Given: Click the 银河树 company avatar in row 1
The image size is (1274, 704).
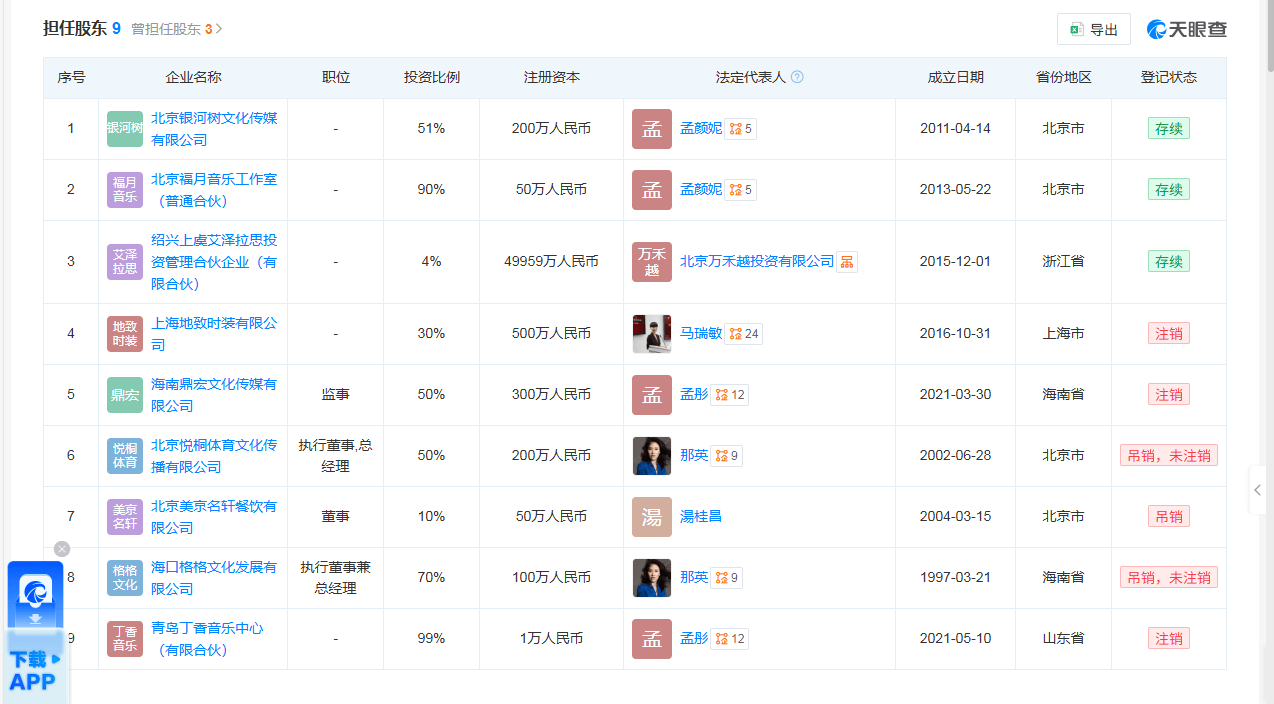Looking at the screenshot, I should point(124,128).
